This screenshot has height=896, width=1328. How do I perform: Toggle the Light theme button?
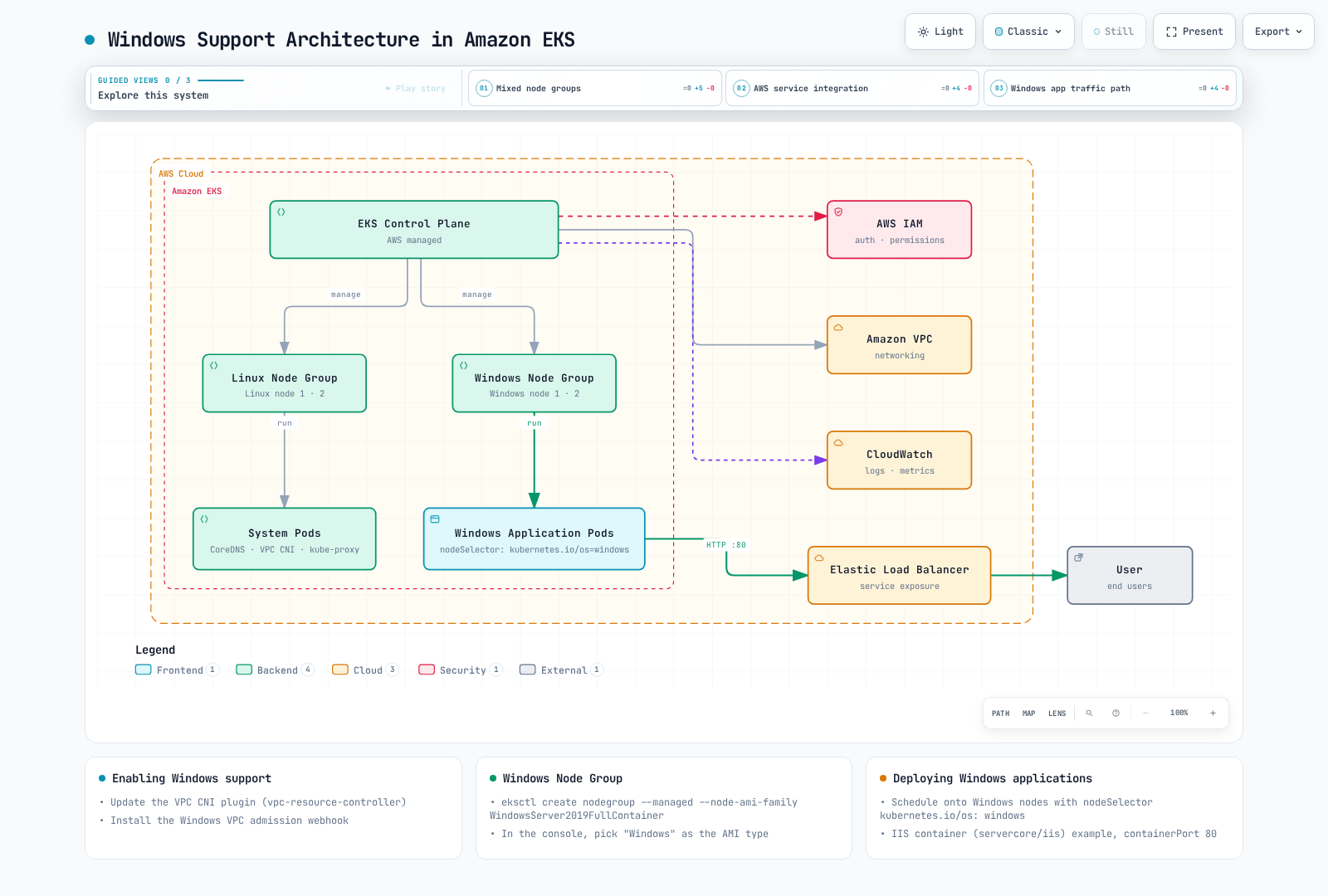(940, 32)
